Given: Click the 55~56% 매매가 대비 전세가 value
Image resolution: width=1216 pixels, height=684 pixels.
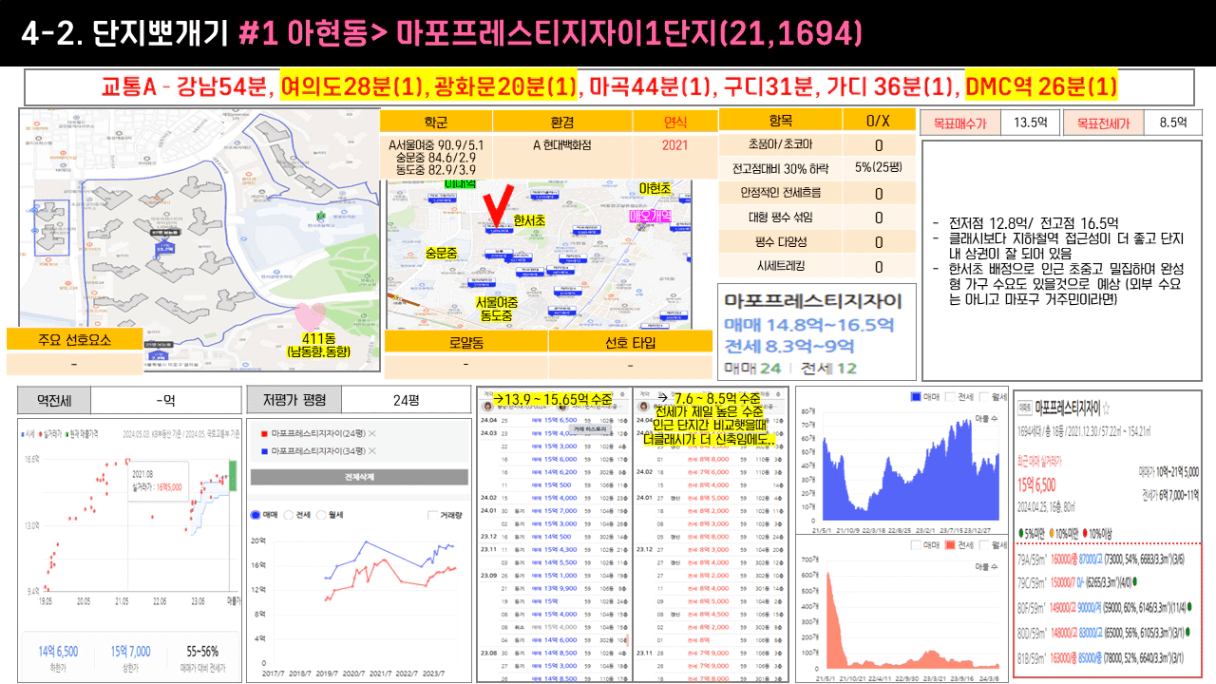Looking at the screenshot, I should coord(204,650).
